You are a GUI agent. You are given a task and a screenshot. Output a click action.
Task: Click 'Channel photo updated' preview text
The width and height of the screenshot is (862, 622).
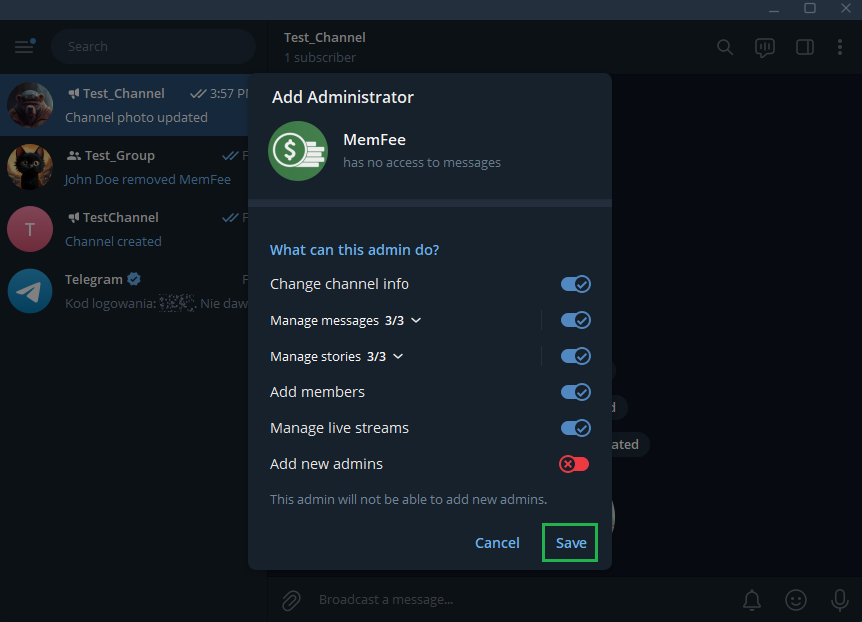[x=136, y=118]
